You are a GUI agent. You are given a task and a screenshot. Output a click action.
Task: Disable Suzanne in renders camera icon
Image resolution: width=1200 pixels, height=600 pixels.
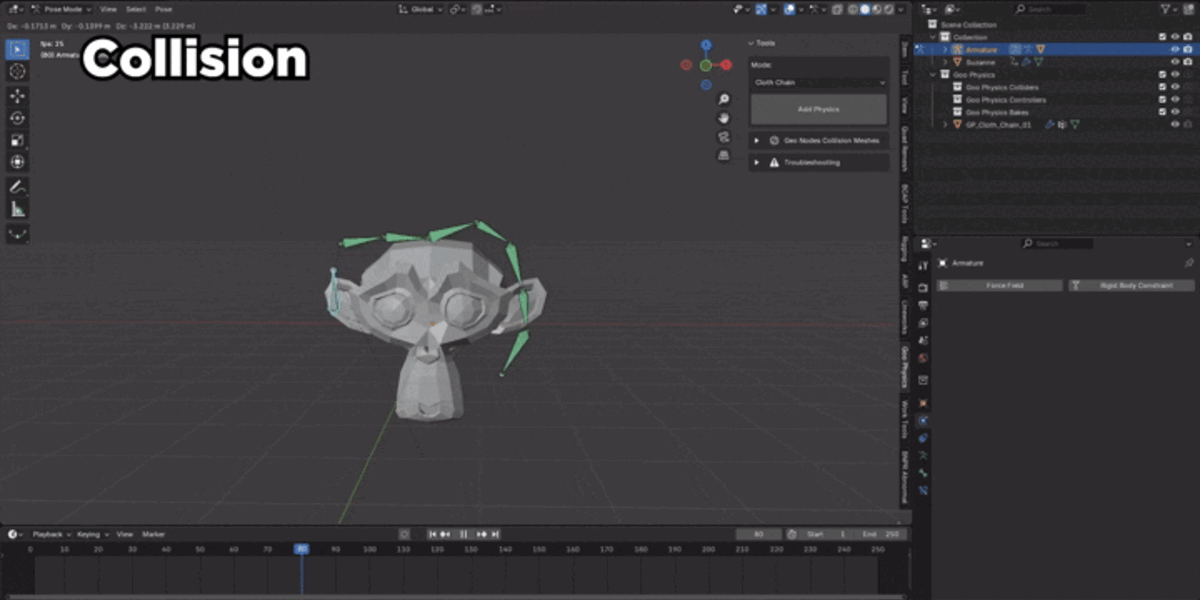(x=1188, y=62)
